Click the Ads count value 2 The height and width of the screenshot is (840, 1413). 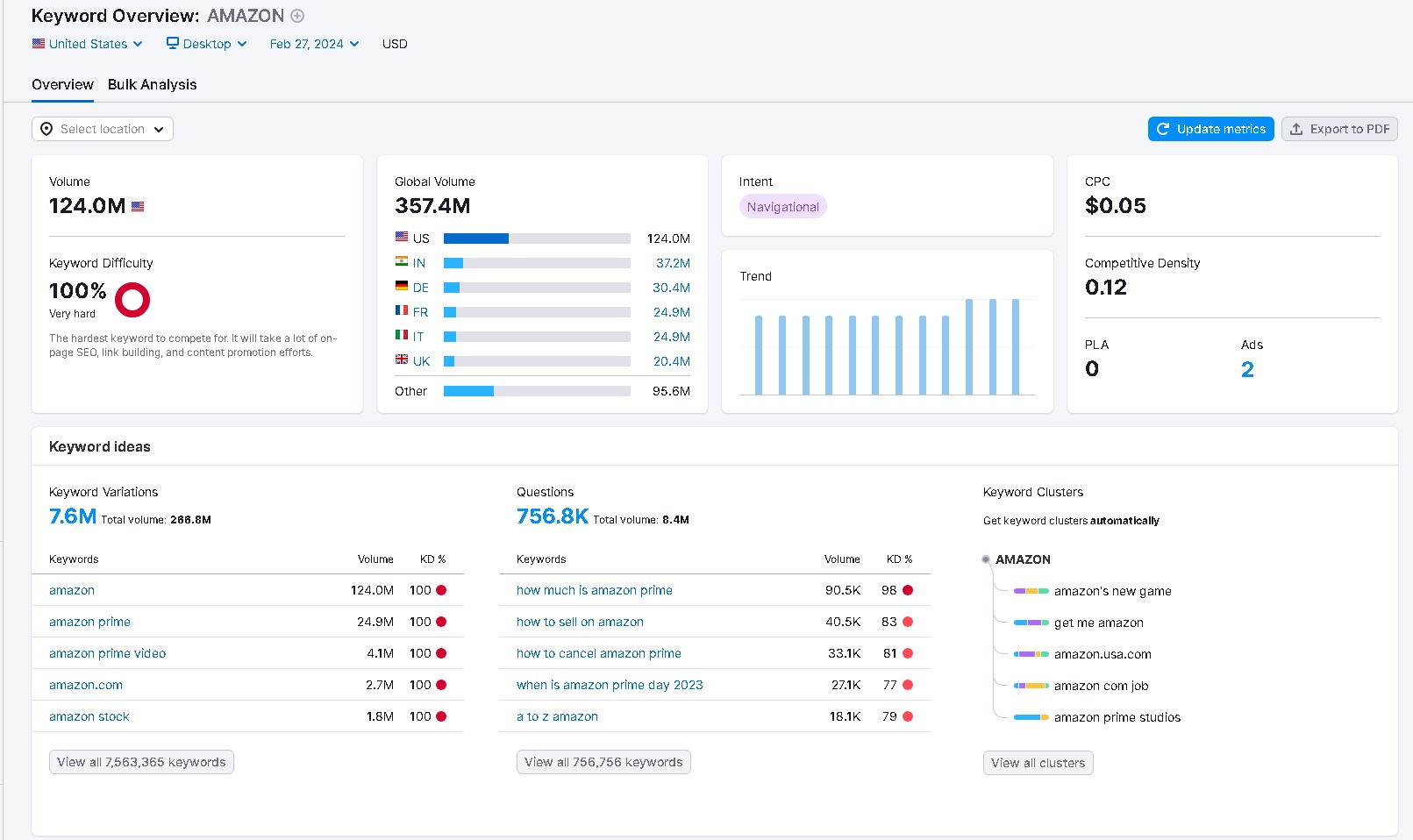[x=1247, y=369]
